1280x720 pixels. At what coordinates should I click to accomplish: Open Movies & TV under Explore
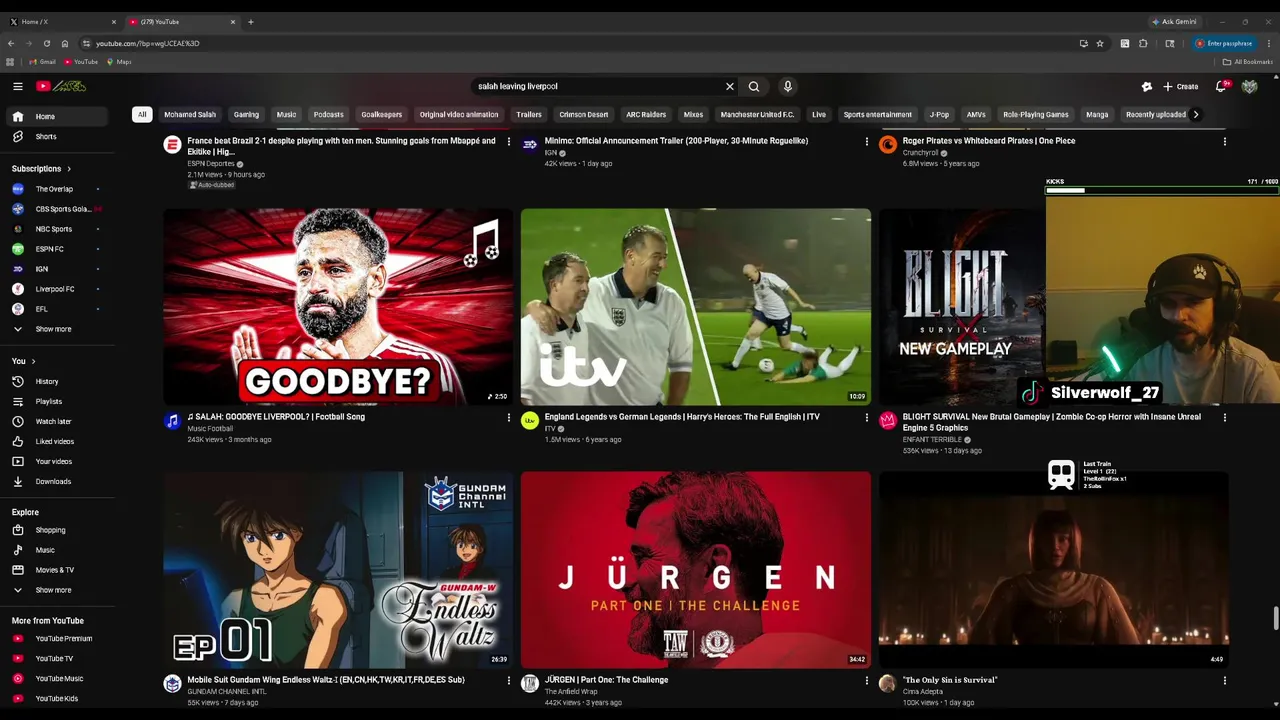(x=58, y=570)
